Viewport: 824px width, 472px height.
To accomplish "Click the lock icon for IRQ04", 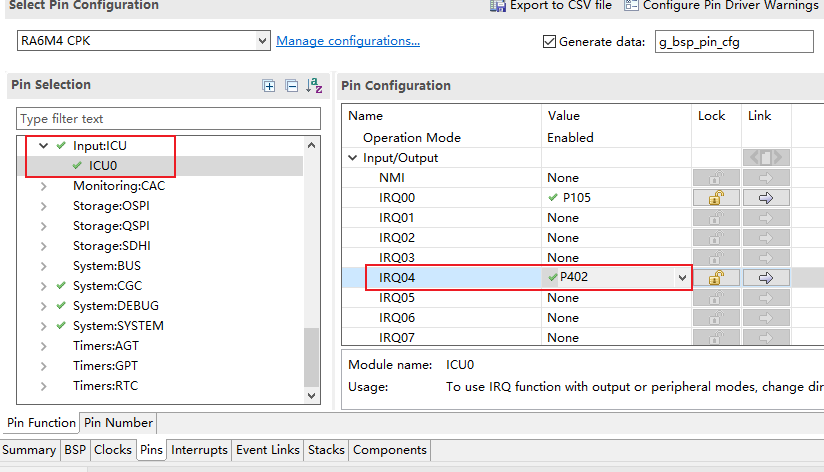I will tap(715, 278).
